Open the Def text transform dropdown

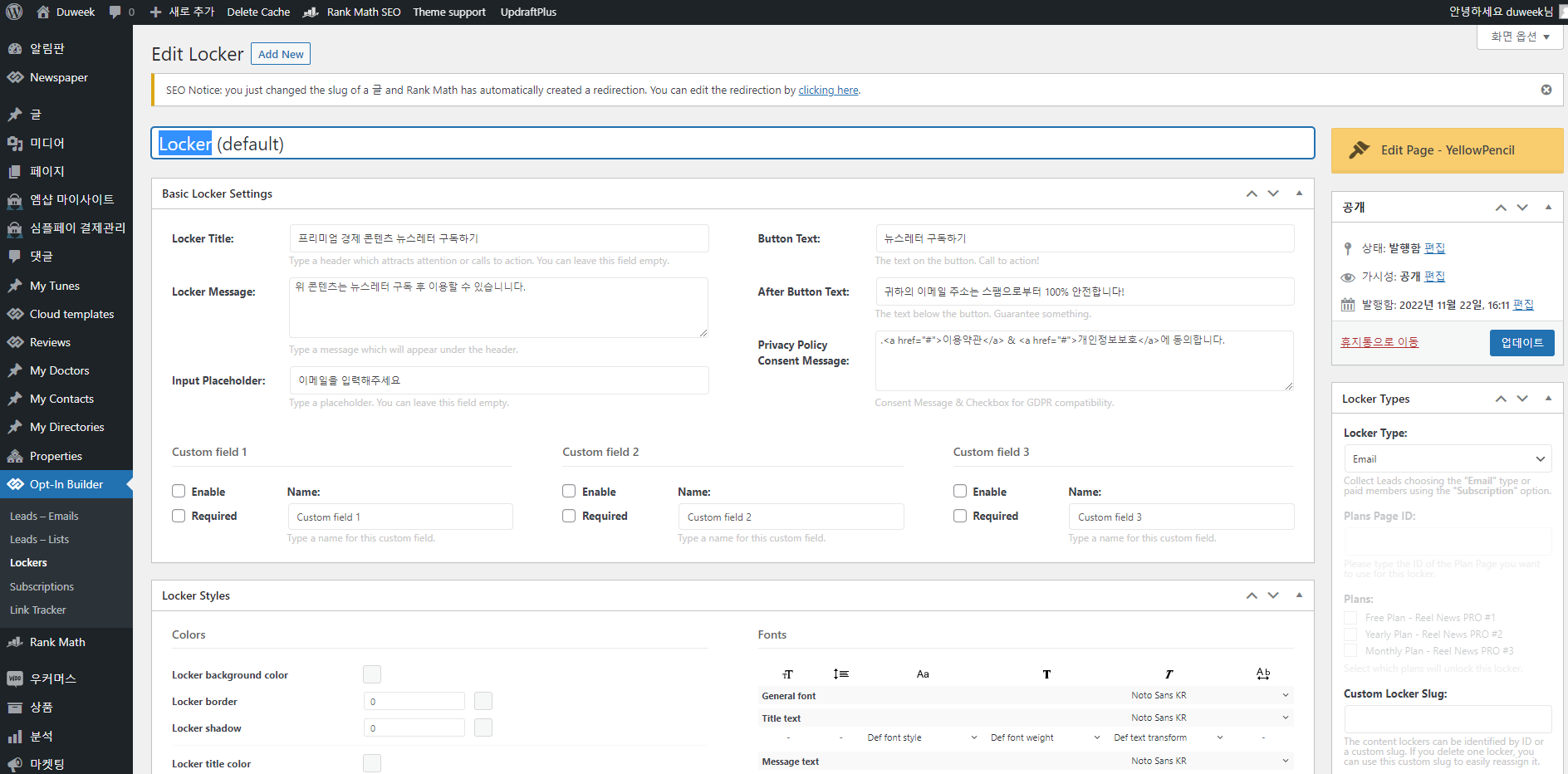click(1168, 737)
